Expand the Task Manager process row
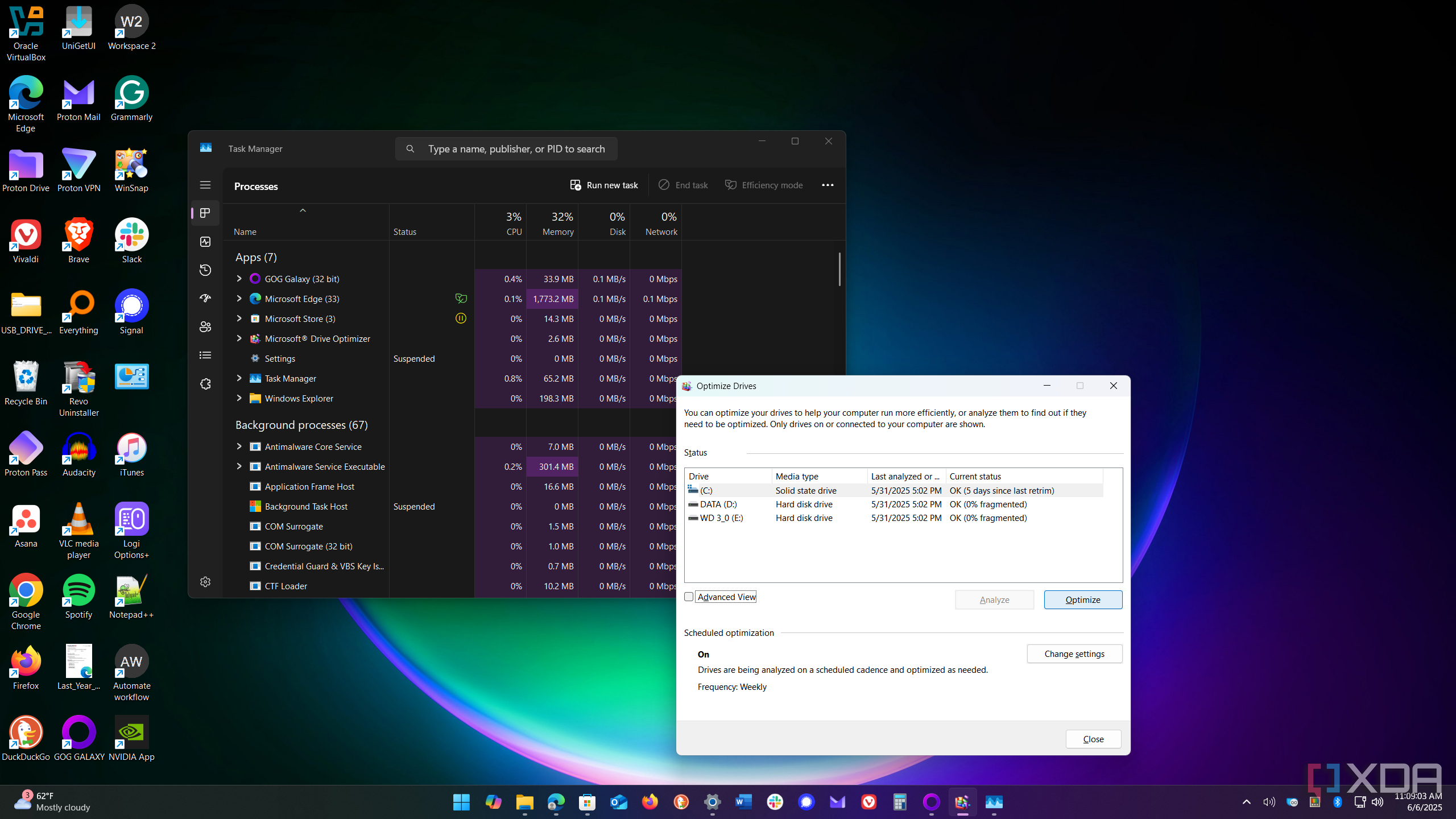The width and height of the screenshot is (1456, 819). pos(239,378)
